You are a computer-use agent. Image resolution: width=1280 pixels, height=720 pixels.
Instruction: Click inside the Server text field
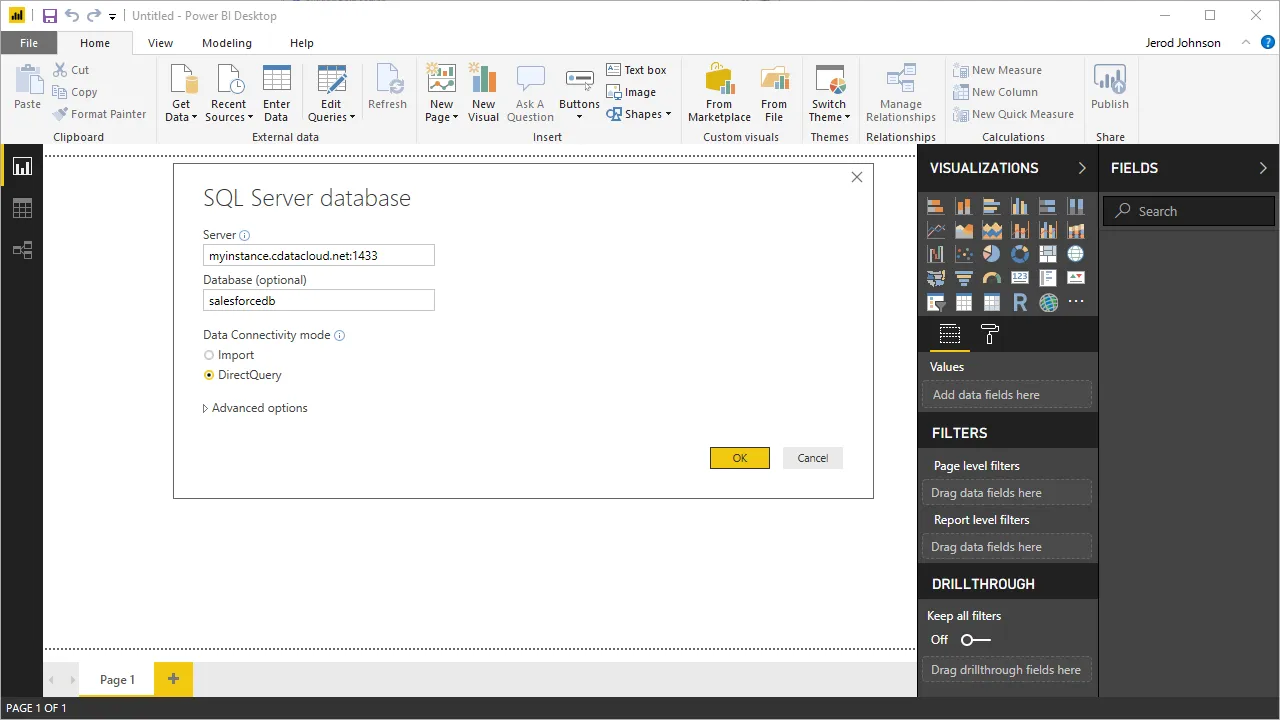coord(318,255)
